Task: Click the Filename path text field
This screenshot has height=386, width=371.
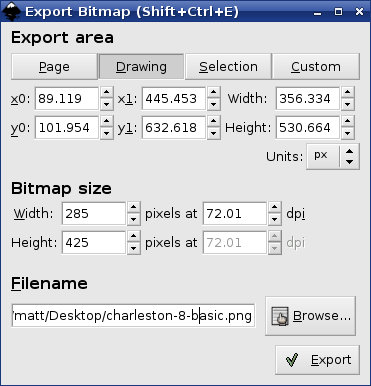Action: point(133,315)
